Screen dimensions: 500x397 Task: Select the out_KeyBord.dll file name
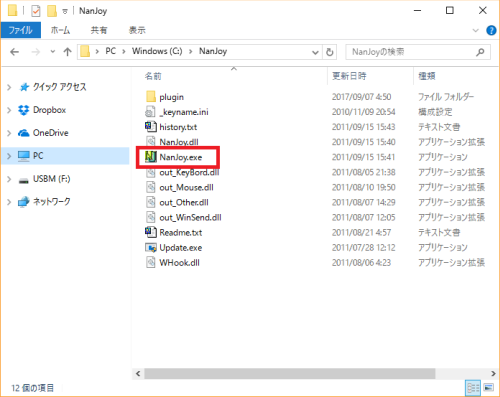(189, 172)
